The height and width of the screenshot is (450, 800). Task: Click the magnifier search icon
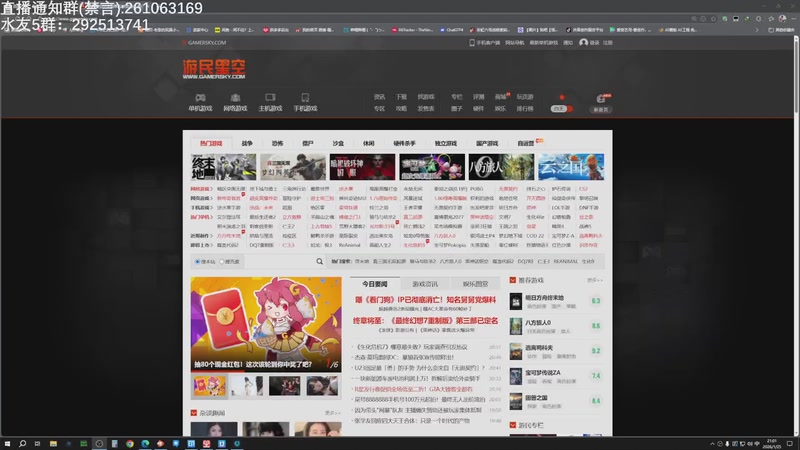pyautogui.click(x=319, y=261)
